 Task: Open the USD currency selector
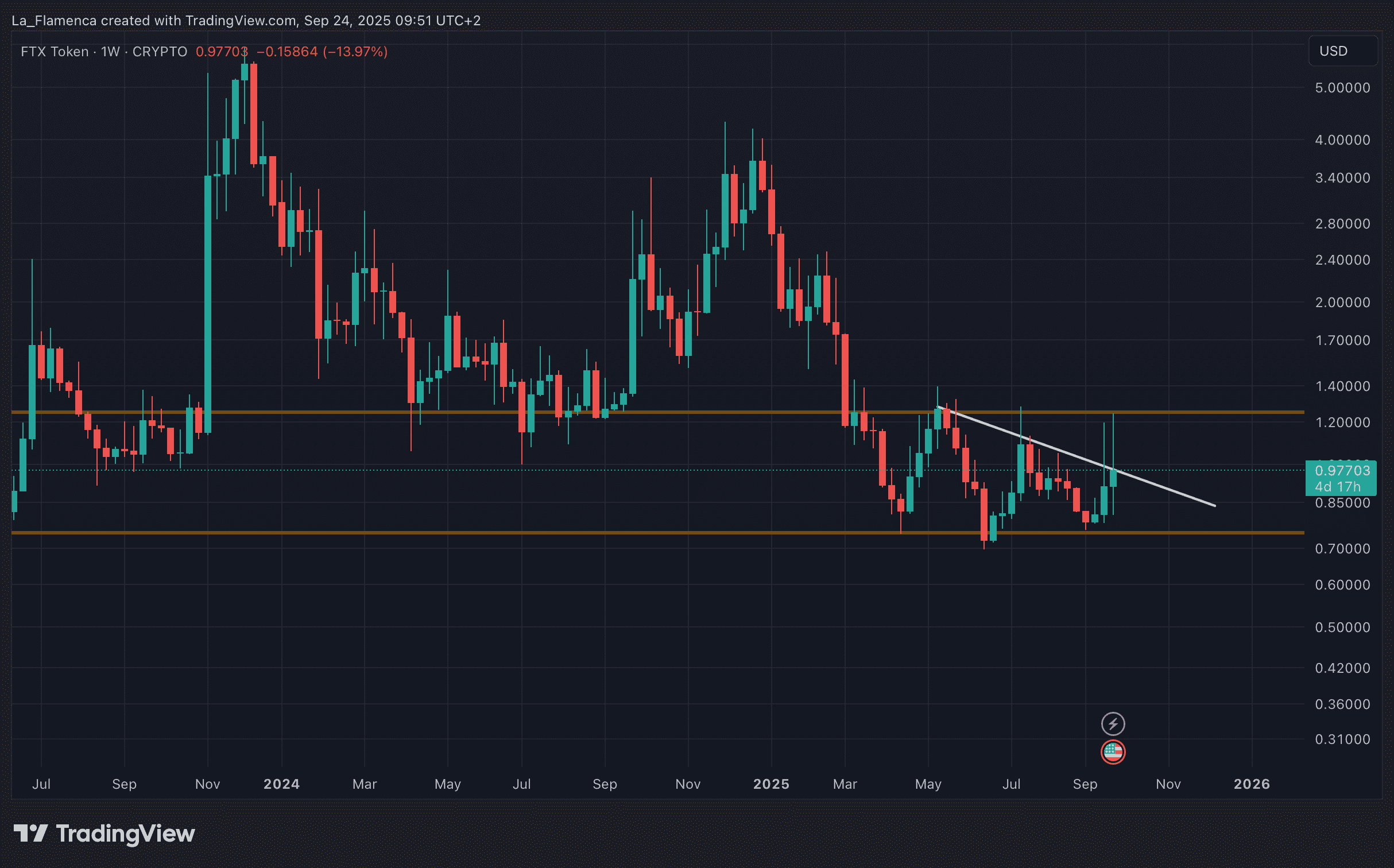click(x=1342, y=51)
